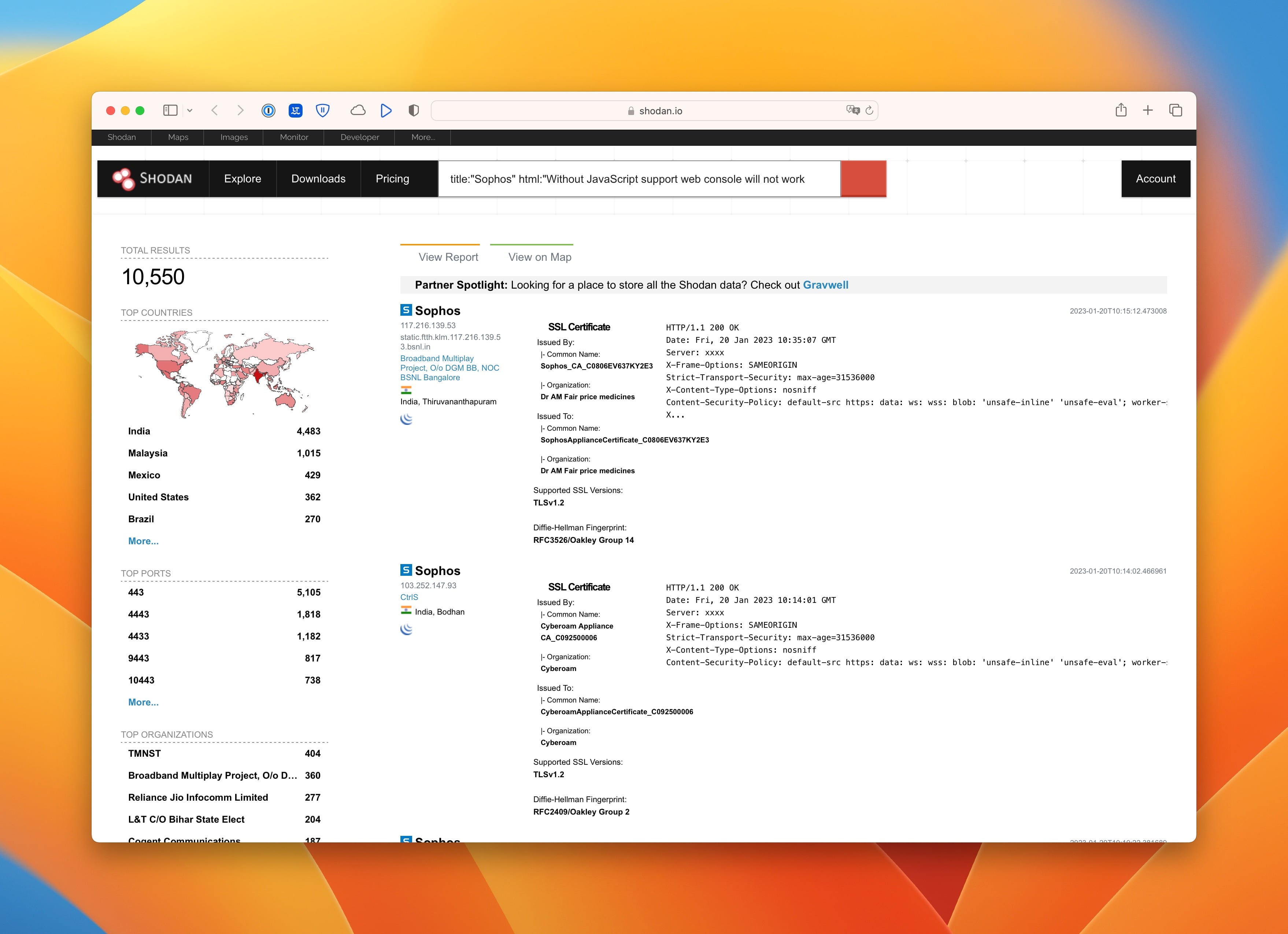1288x934 pixels.
Task: Click the iCloud tabs cloud icon
Action: (358, 110)
